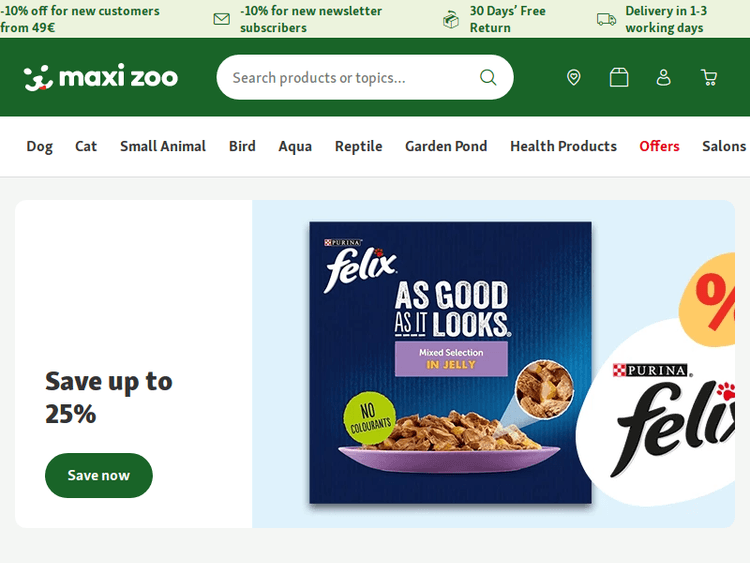Open the Aqua category
The height and width of the screenshot is (563, 750).
coord(295,146)
